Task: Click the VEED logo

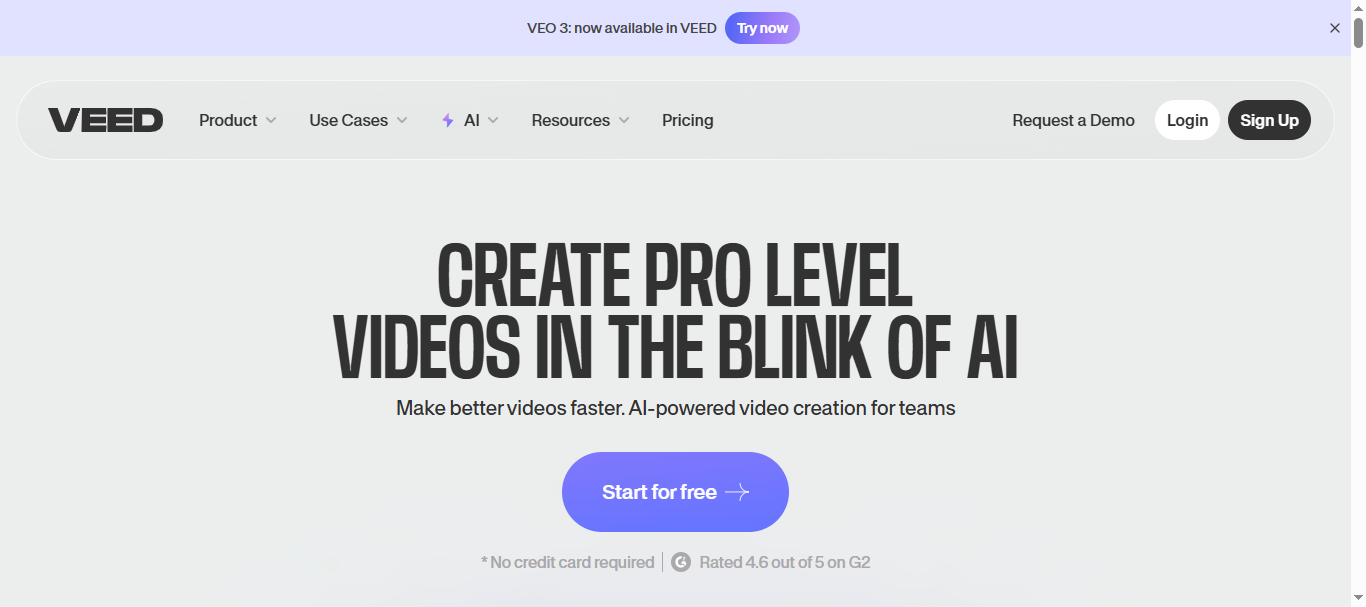Action: coord(105,120)
